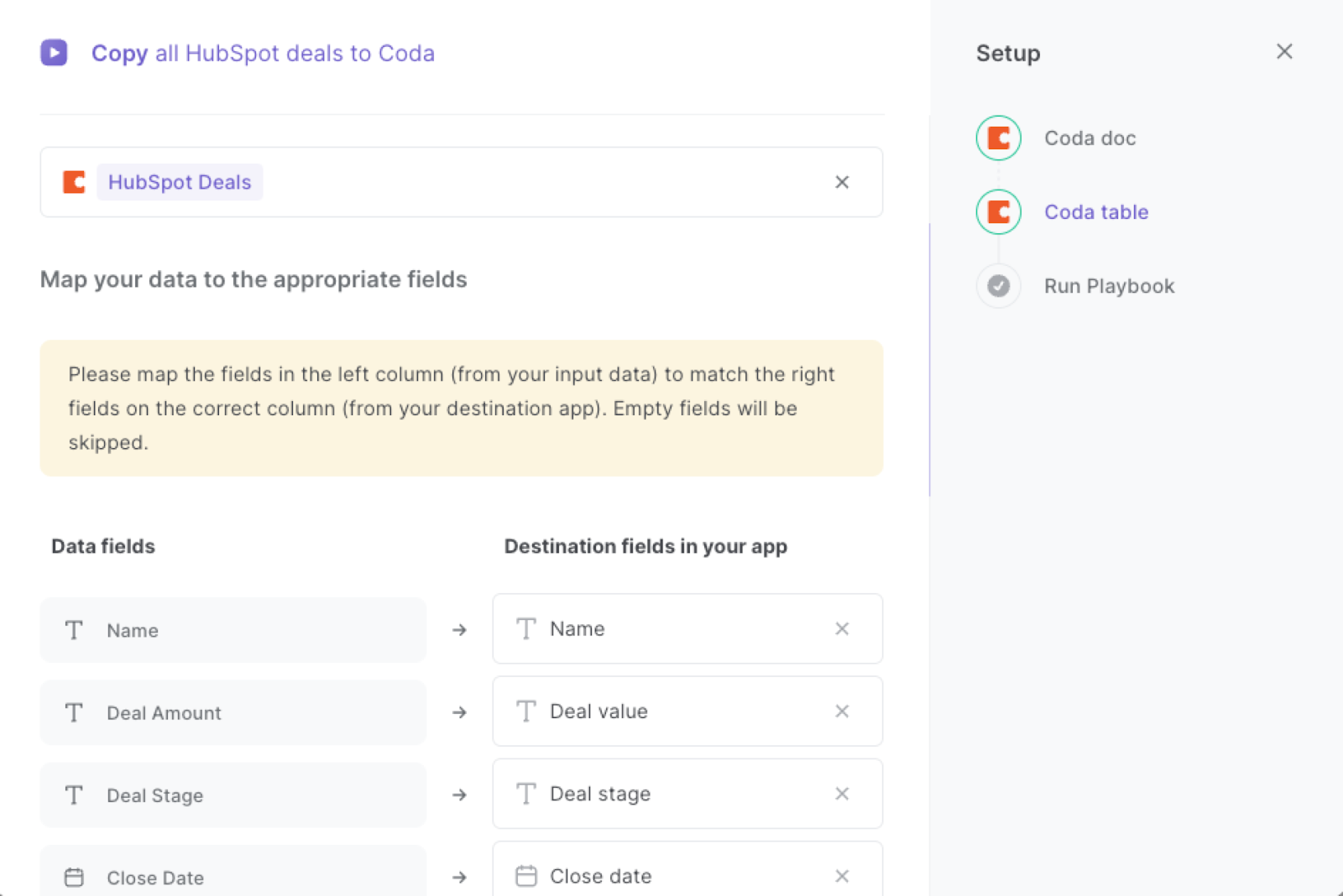This screenshot has width=1343, height=896.
Task: Clear the HubSpot Deals table selection
Action: [842, 182]
